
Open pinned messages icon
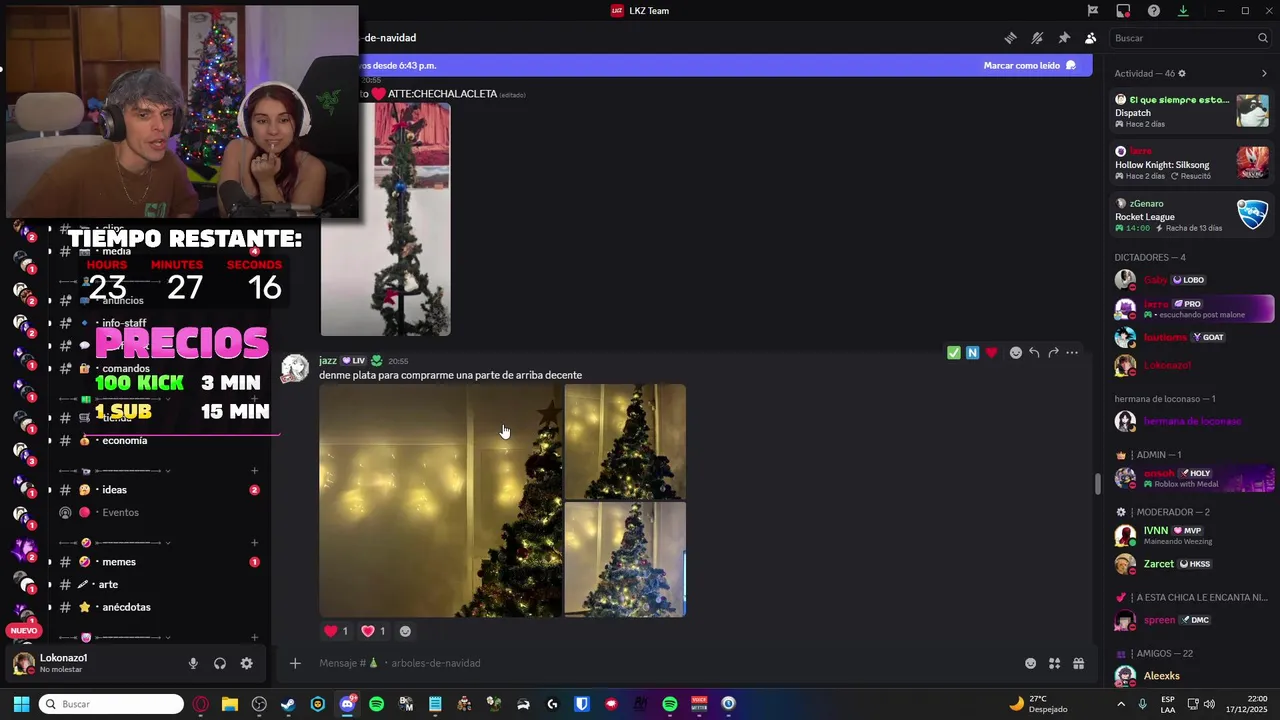1064,38
